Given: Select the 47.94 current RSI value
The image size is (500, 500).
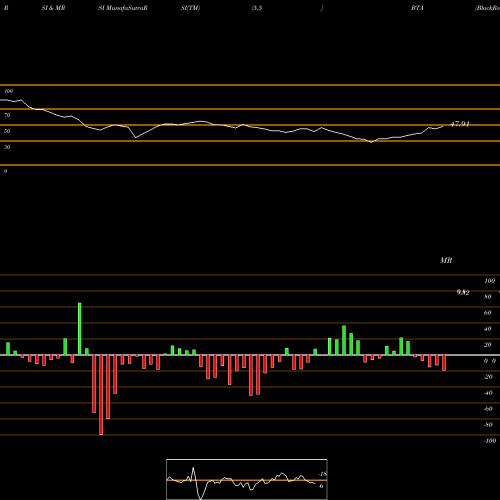Looking at the screenshot, I should [460, 124].
